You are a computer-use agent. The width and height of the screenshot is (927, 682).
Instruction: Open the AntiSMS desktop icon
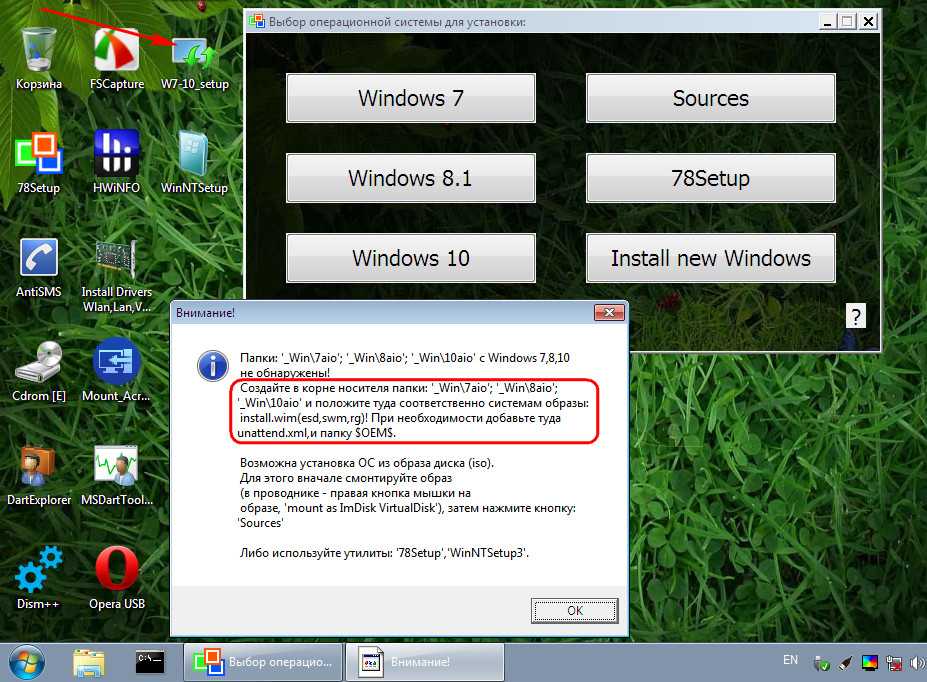pos(39,260)
